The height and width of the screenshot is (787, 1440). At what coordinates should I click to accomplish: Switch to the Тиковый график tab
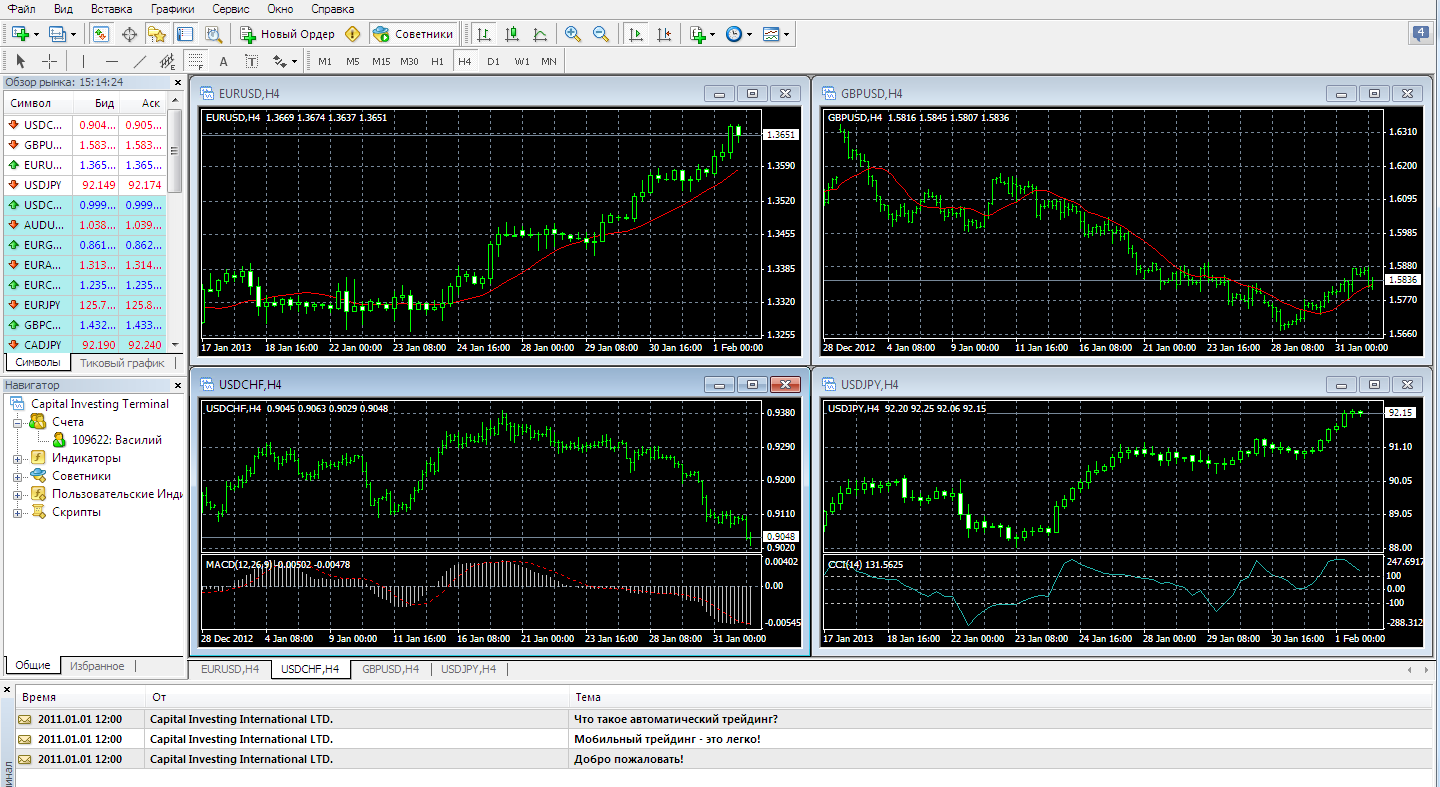(x=122, y=363)
